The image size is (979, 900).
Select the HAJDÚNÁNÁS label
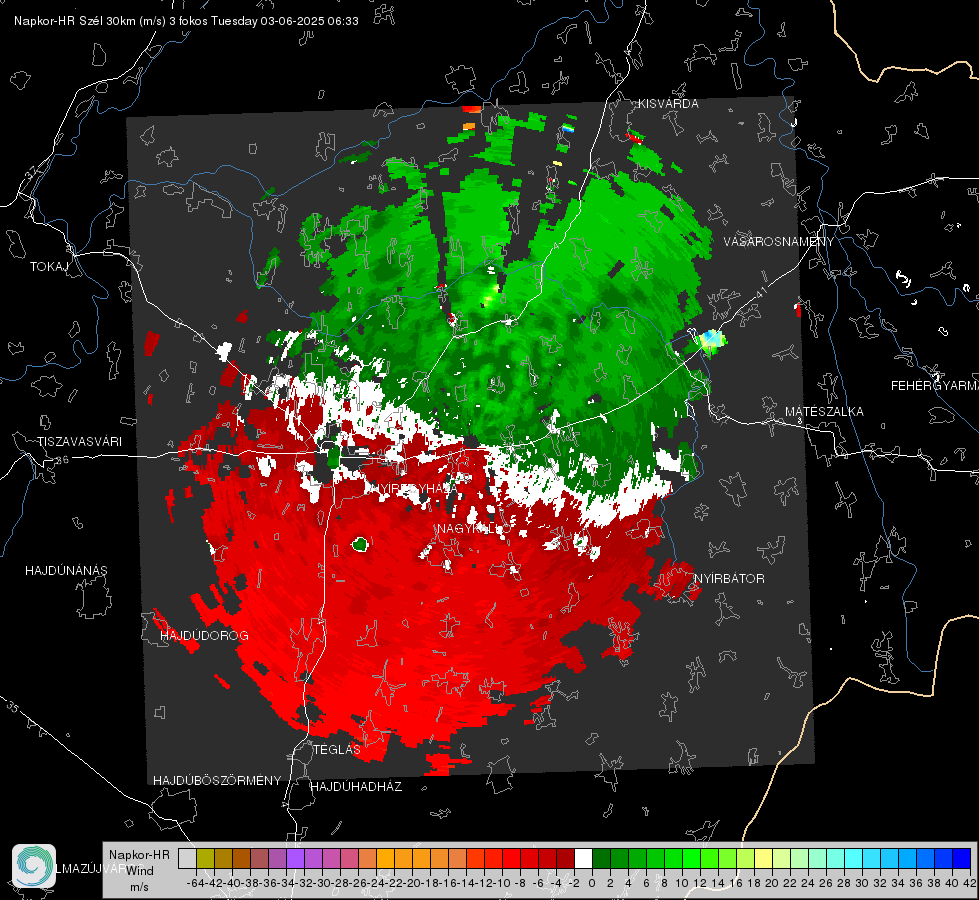pos(66,570)
